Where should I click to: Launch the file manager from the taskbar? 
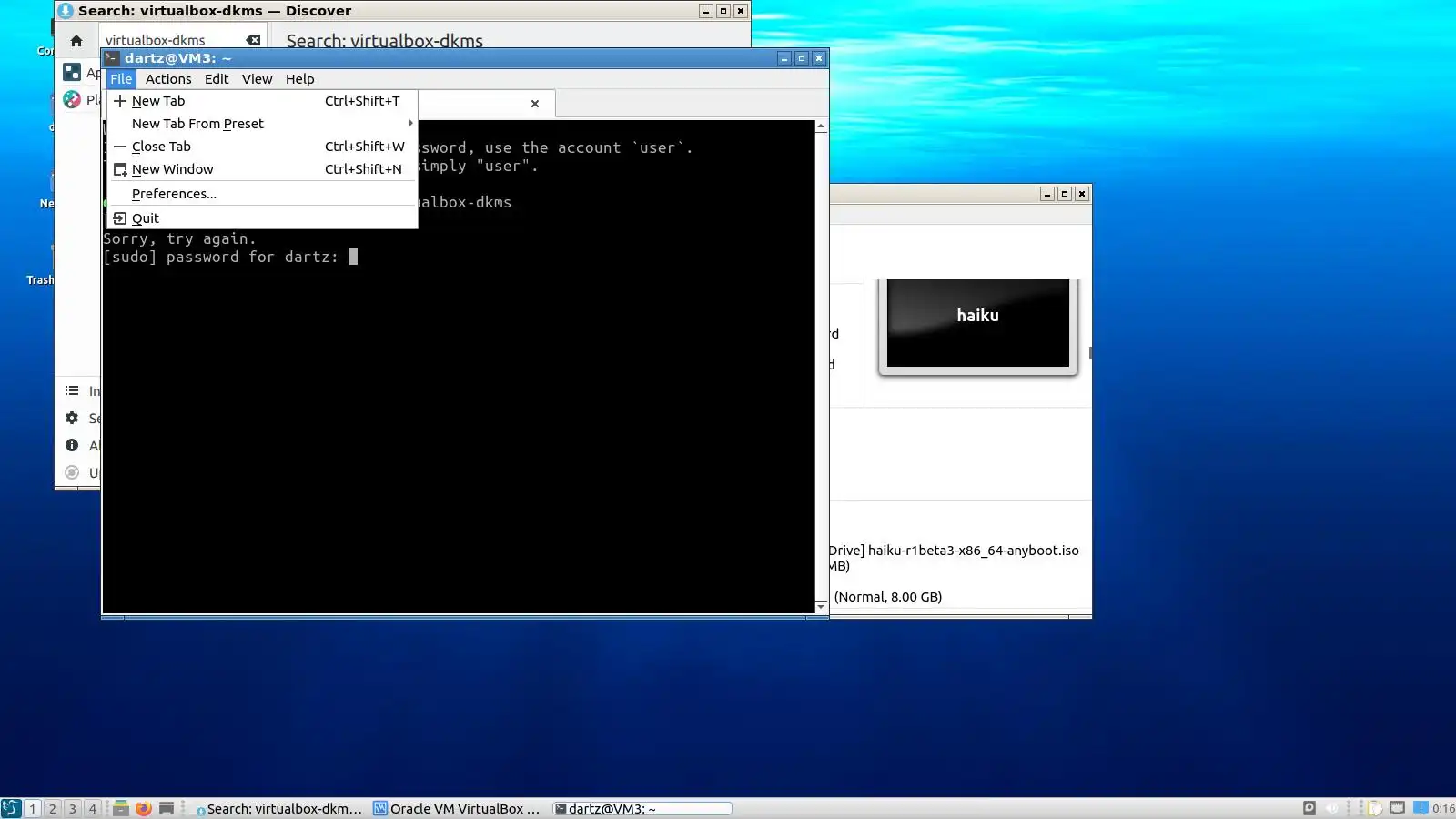(120, 808)
